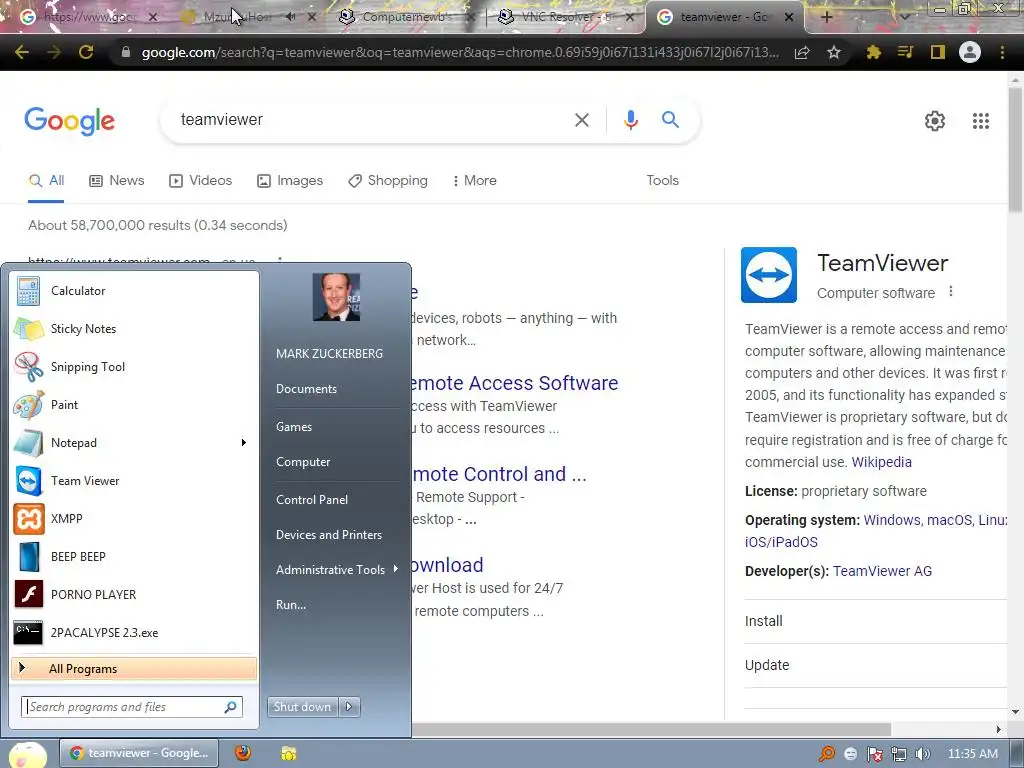
Task: Click the taskbar clock showing 11:35 AM
Action: [972, 754]
